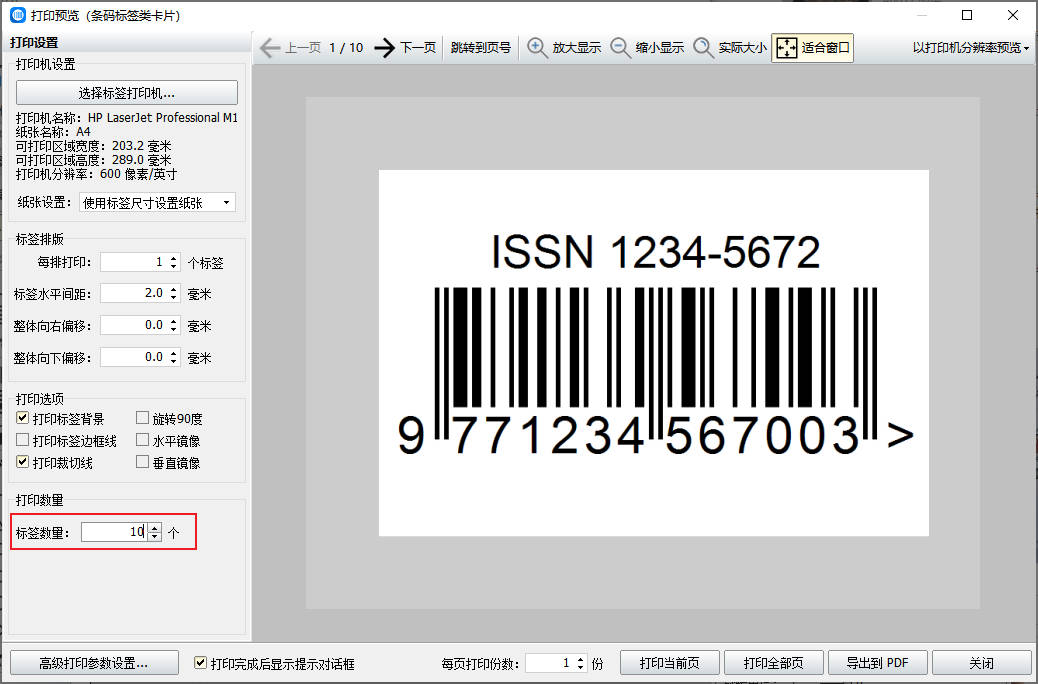Click copies per page input field

549,663
